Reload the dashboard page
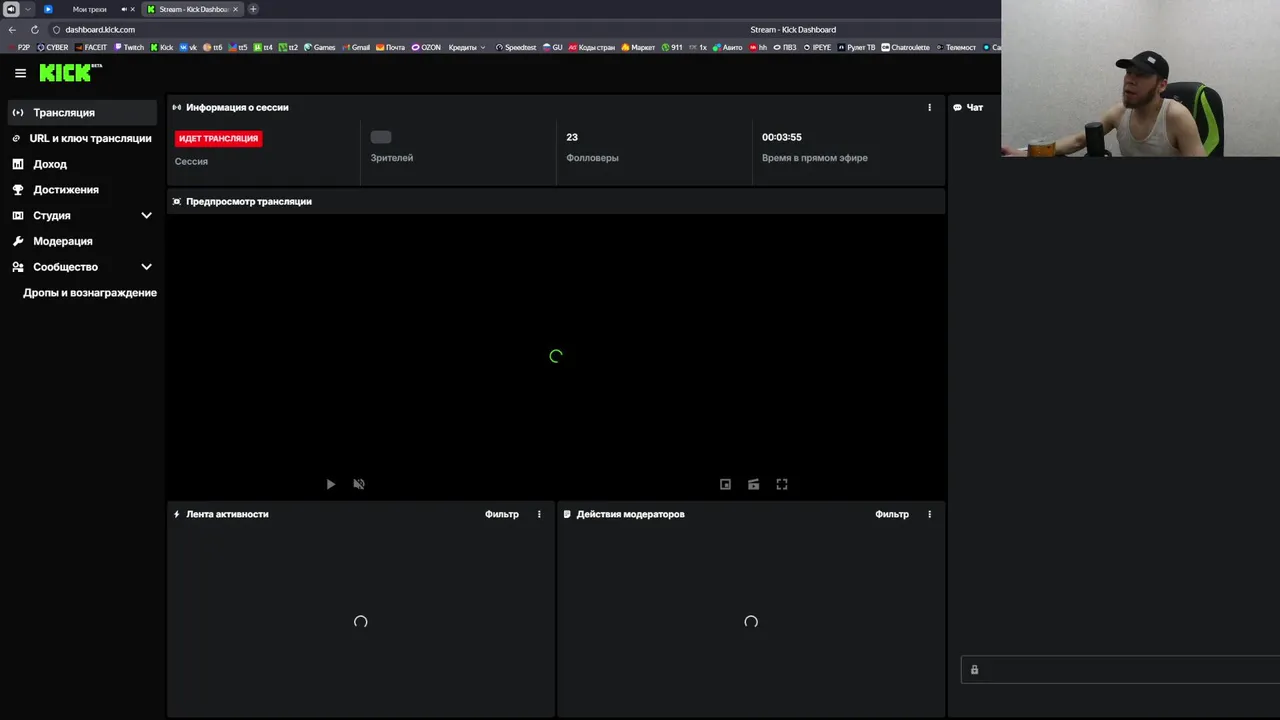 coord(35,30)
